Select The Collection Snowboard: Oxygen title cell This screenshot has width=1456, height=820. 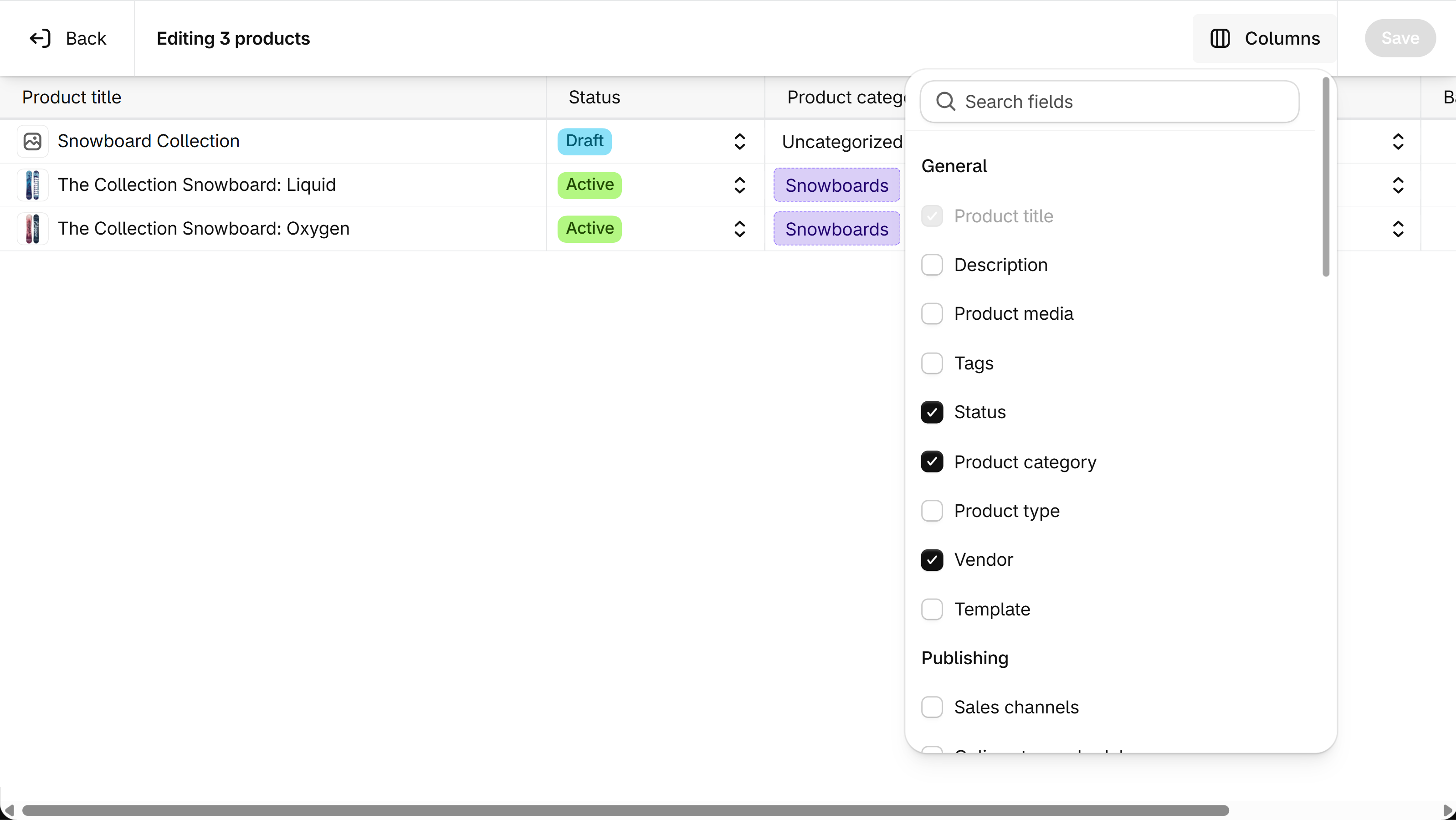(273, 229)
